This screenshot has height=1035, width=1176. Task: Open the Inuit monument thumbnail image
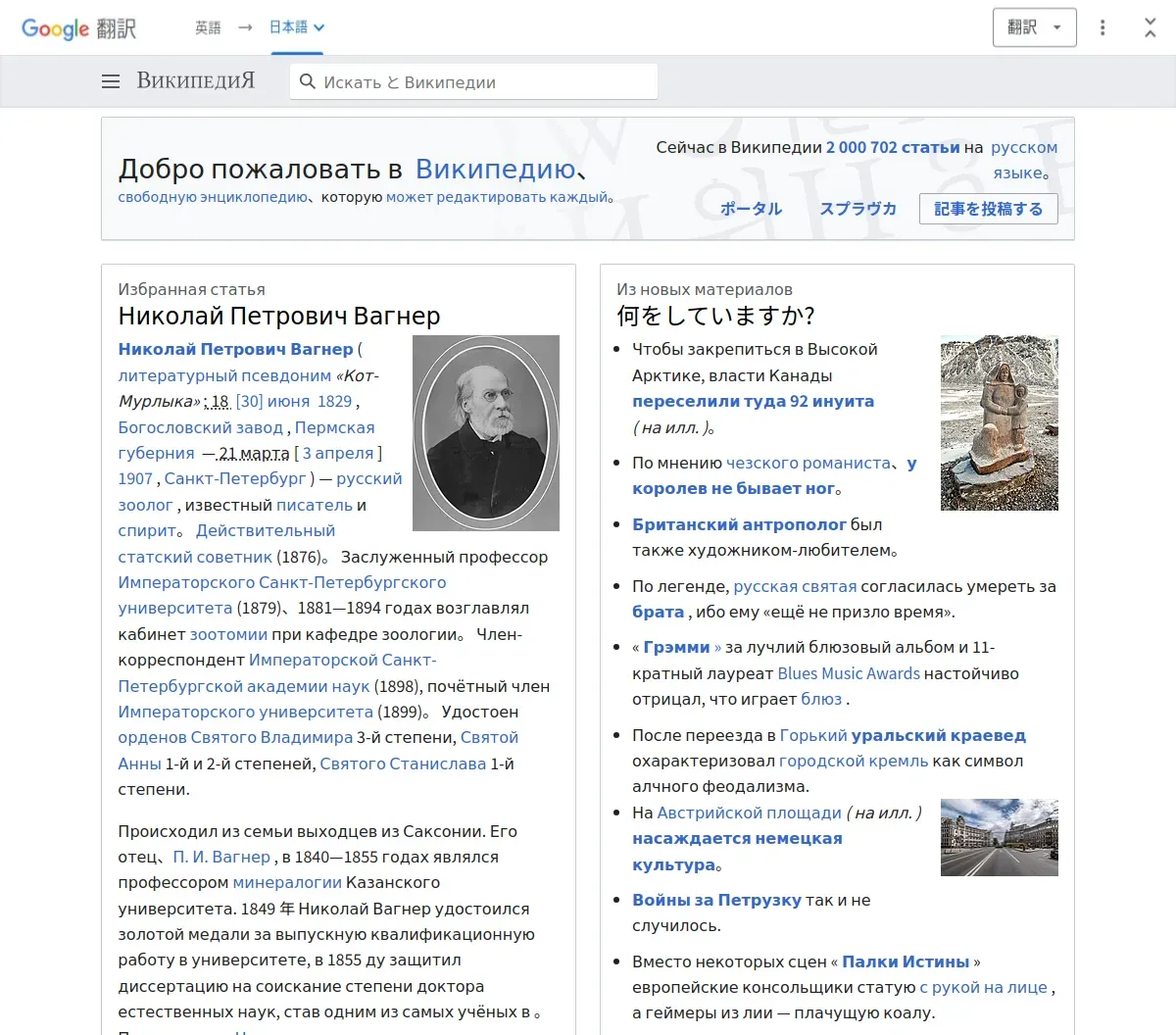tap(1000, 422)
